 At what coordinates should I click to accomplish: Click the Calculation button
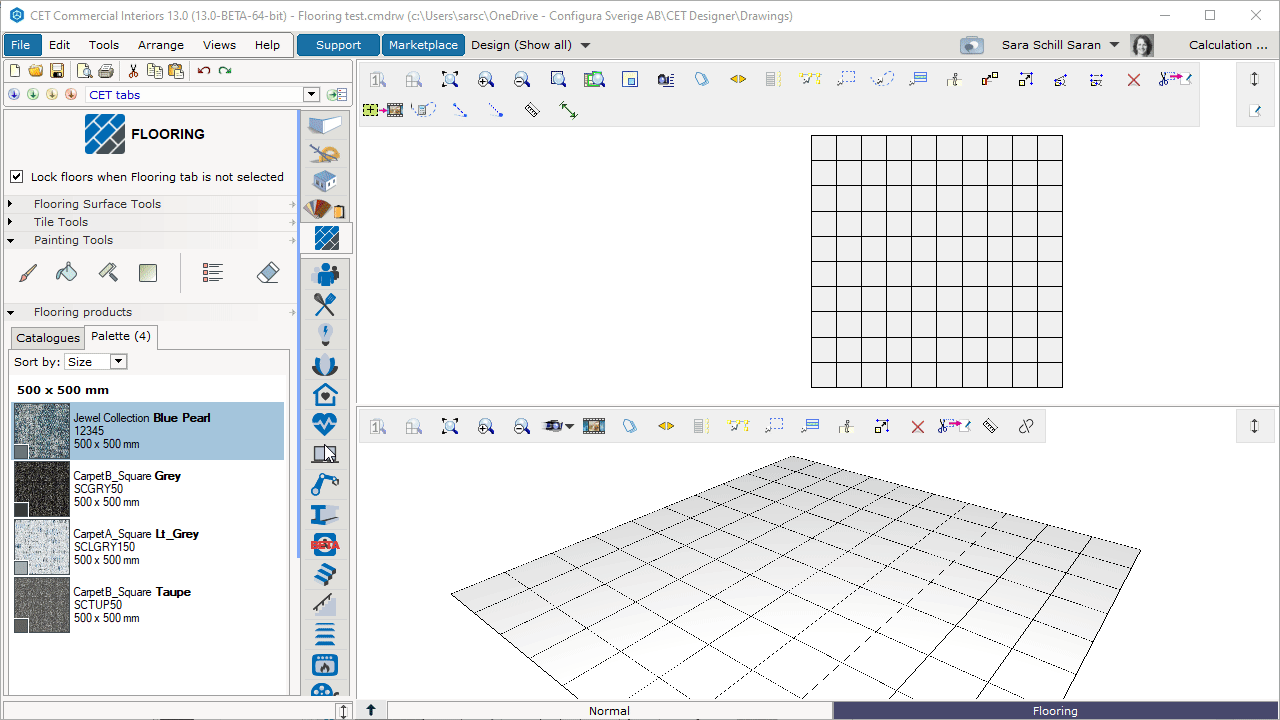pos(1228,45)
